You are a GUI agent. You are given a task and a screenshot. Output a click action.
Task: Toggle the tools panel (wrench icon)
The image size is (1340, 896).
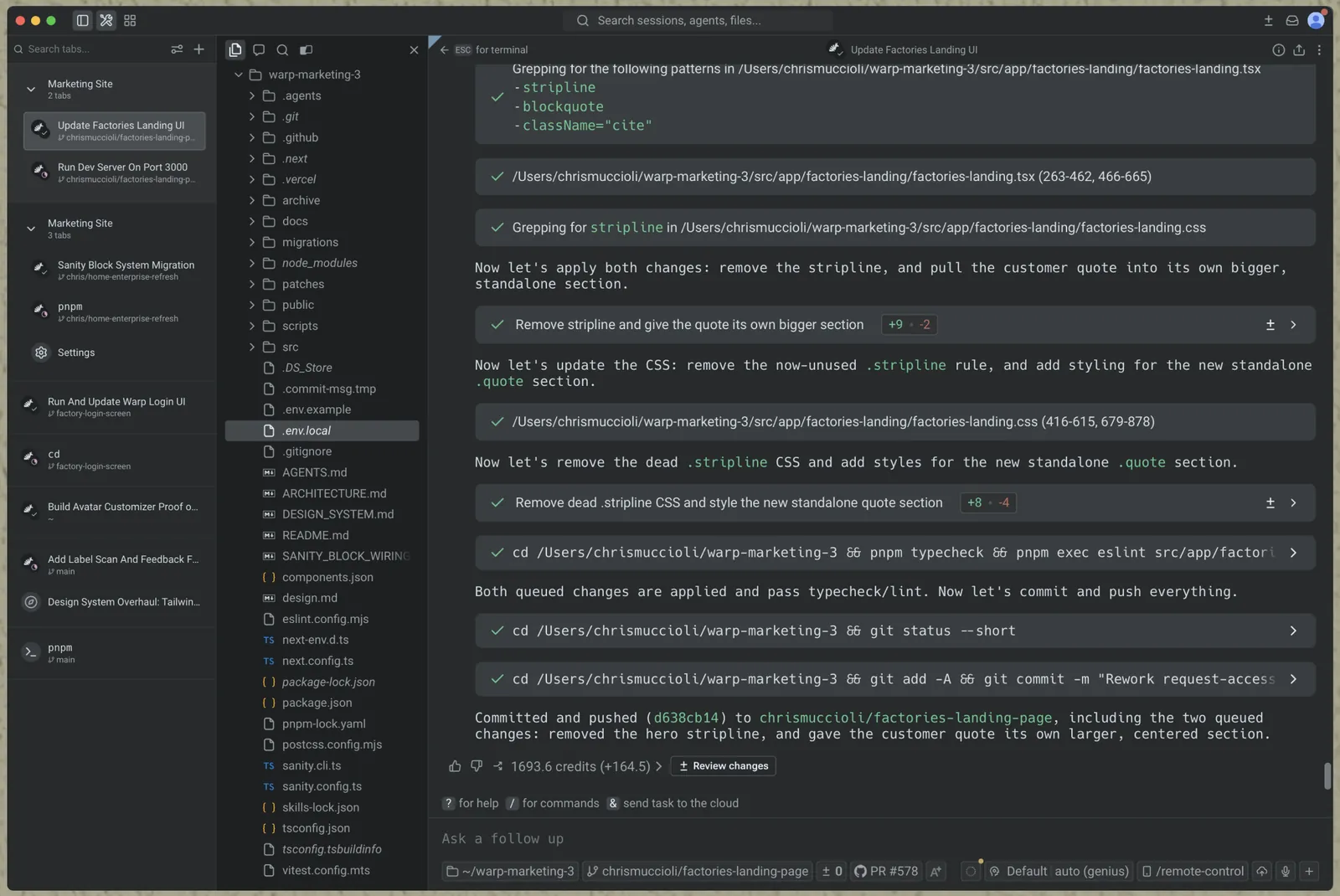[x=106, y=20]
